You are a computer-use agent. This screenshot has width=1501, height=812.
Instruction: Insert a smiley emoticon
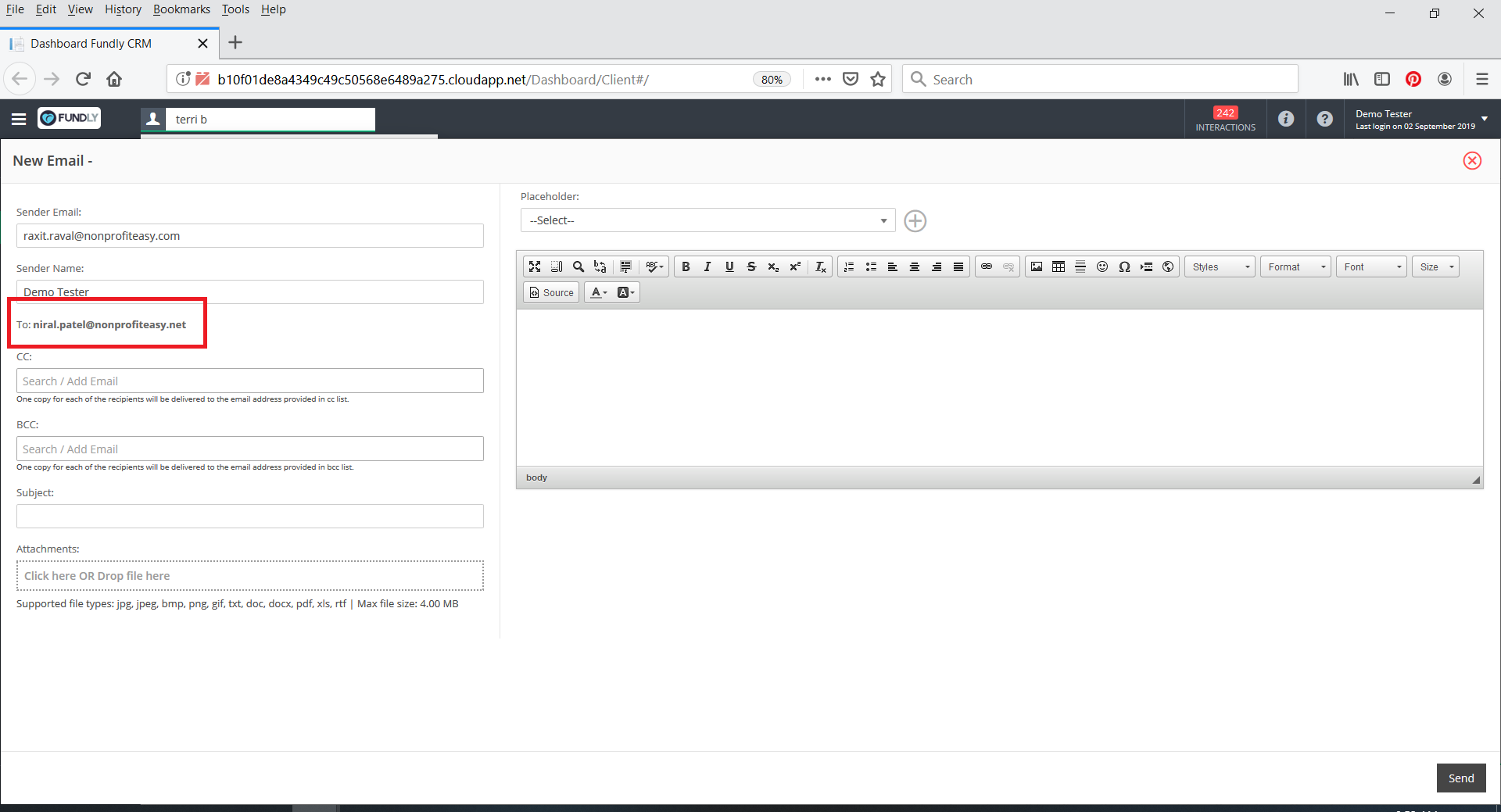coord(1102,266)
